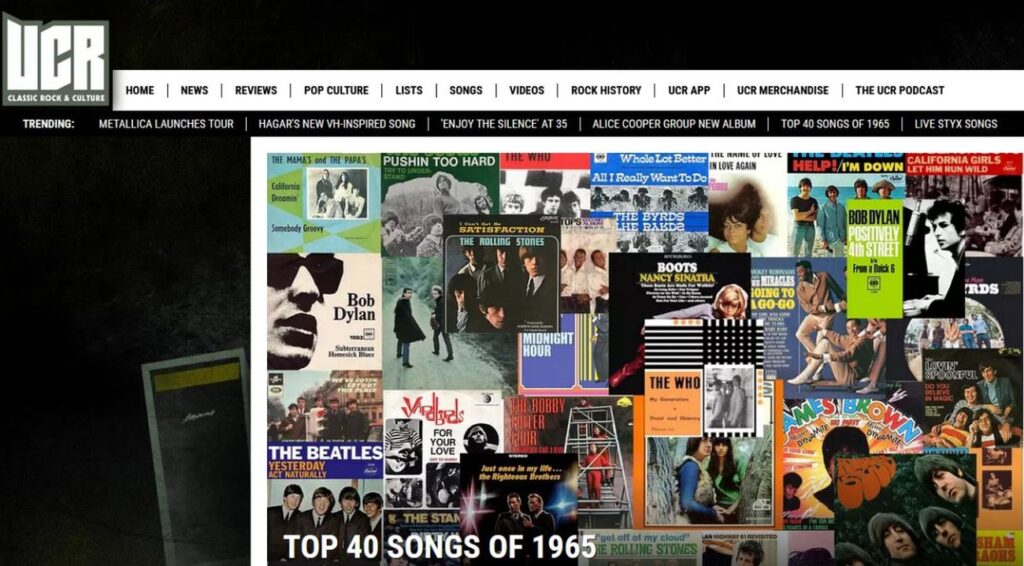Open THE UCR PODCAST menu item
The image size is (1024, 566).
[x=900, y=91]
